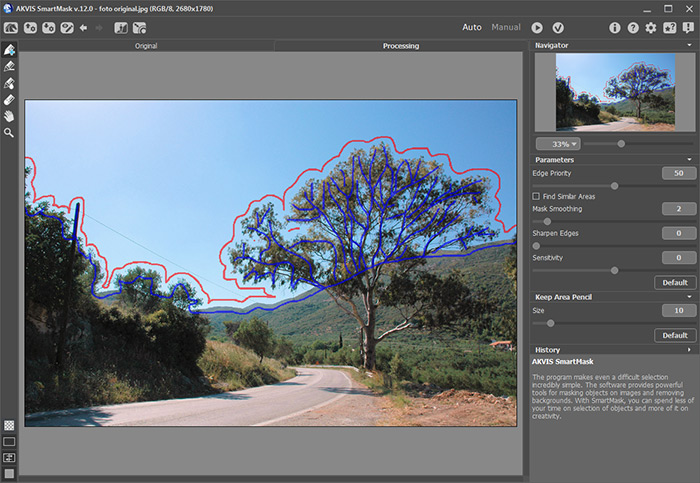Click the Parameters panel title
The width and height of the screenshot is (700, 483).
pos(554,159)
